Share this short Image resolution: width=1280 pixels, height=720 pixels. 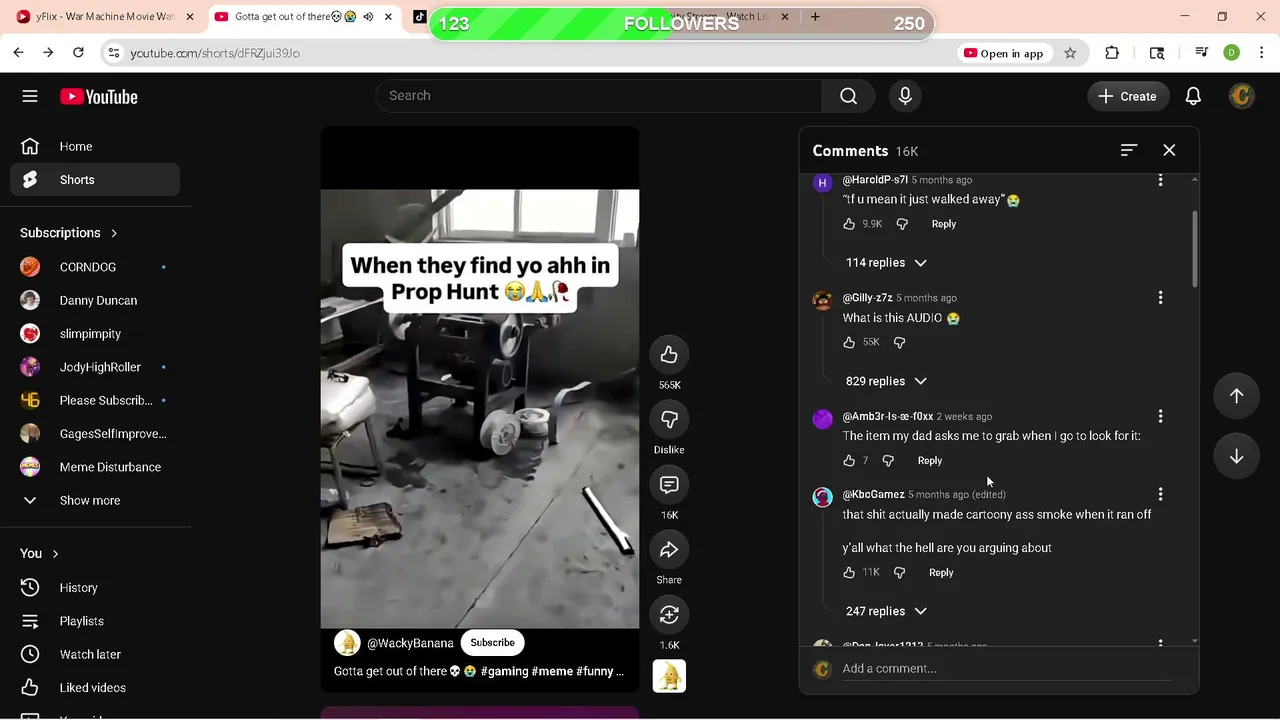[669, 550]
